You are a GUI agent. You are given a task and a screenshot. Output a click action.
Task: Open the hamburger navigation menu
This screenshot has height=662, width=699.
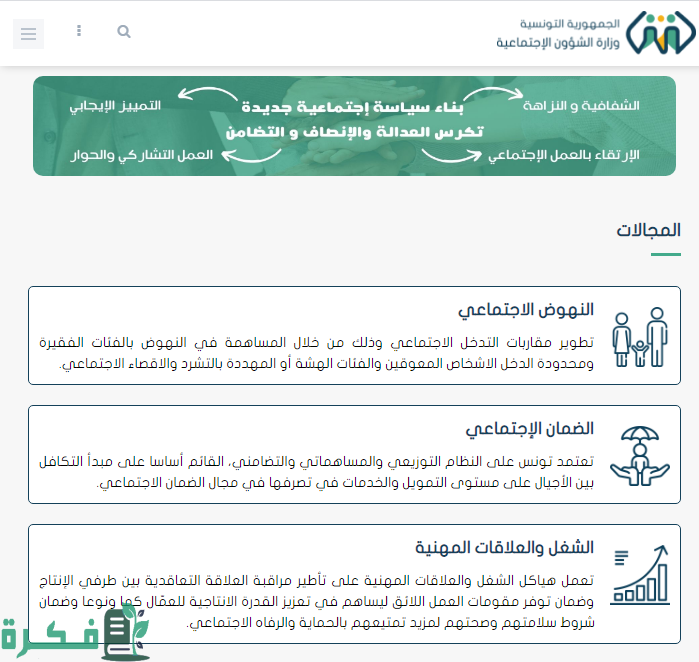point(28,34)
